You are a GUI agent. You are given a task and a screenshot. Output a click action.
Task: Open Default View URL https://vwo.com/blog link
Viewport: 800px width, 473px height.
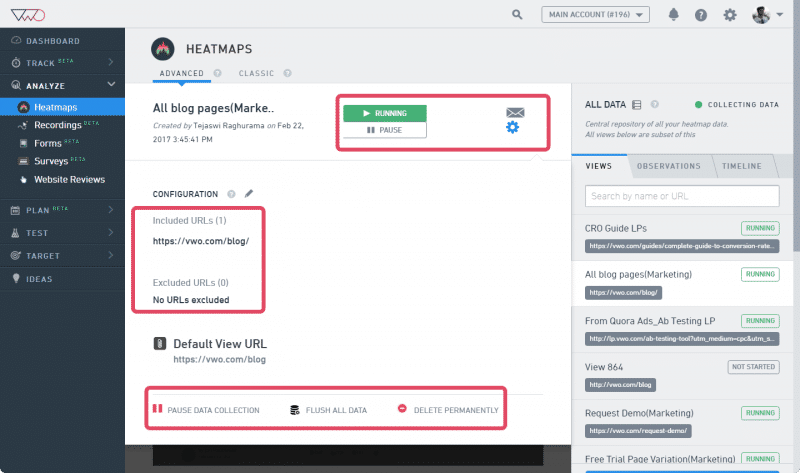(x=219, y=359)
